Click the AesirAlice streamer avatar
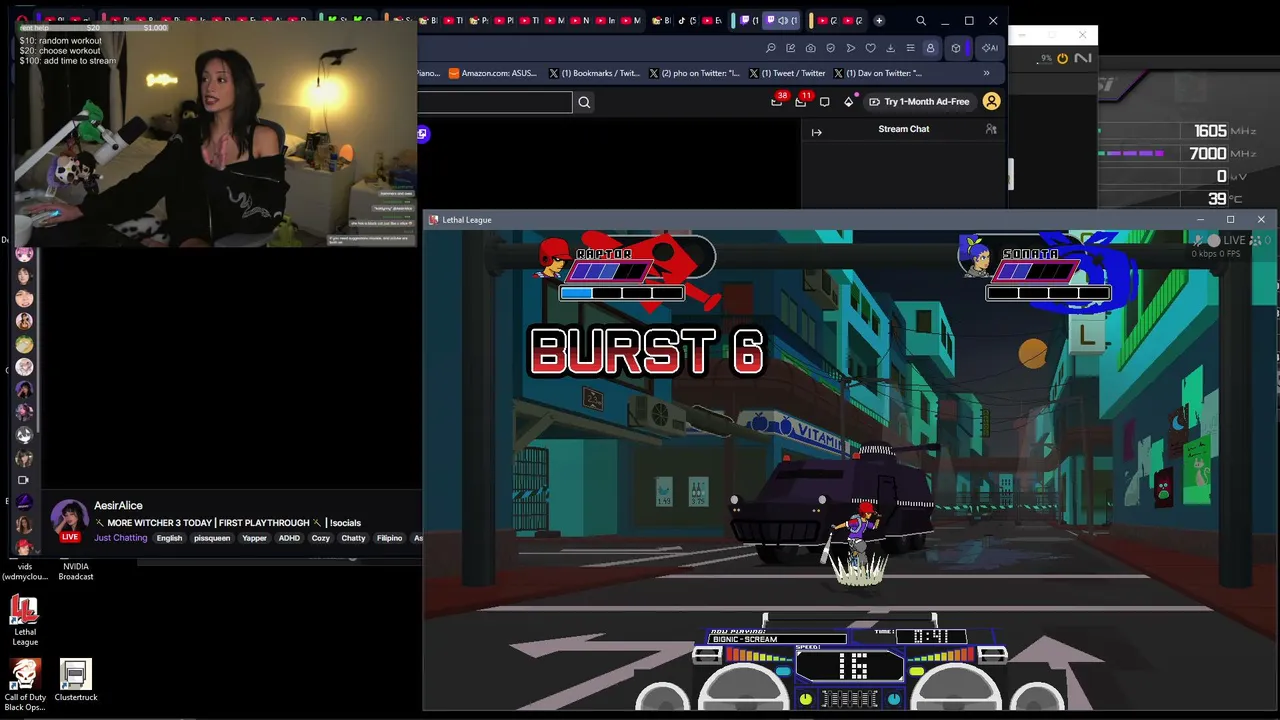Screen dimensions: 1280x720 (69, 520)
